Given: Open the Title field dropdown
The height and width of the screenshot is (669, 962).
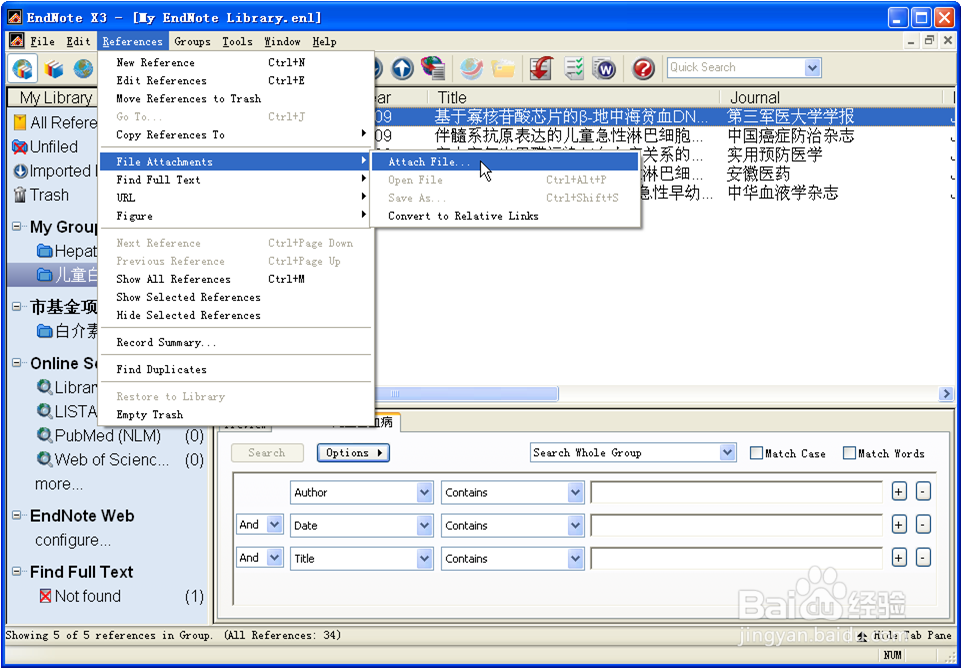Looking at the screenshot, I should pyautogui.click(x=425, y=559).
